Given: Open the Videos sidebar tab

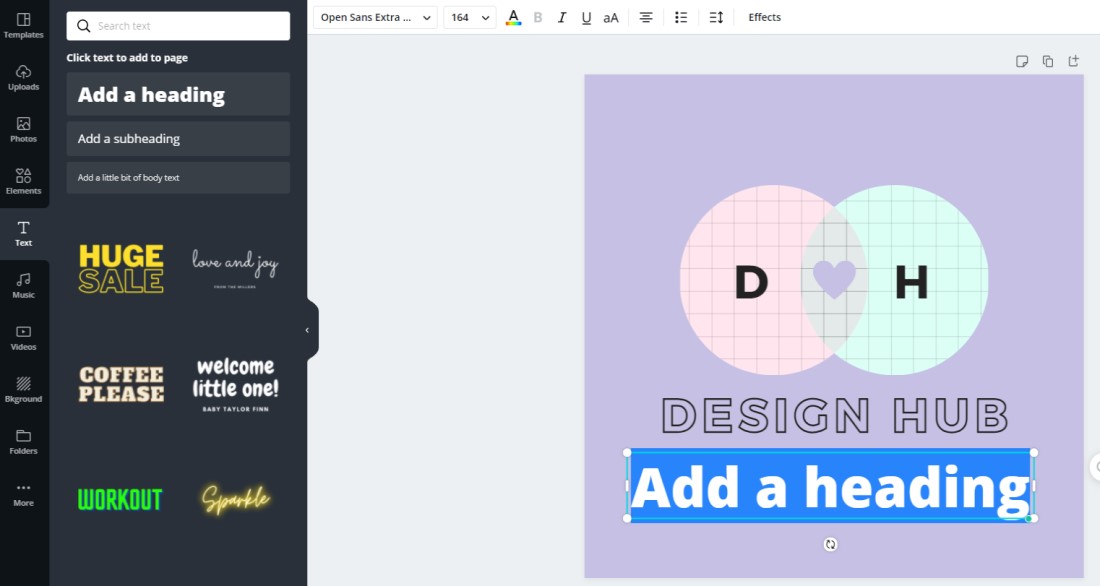Looking at the screenshot, I should click(24, 338).
